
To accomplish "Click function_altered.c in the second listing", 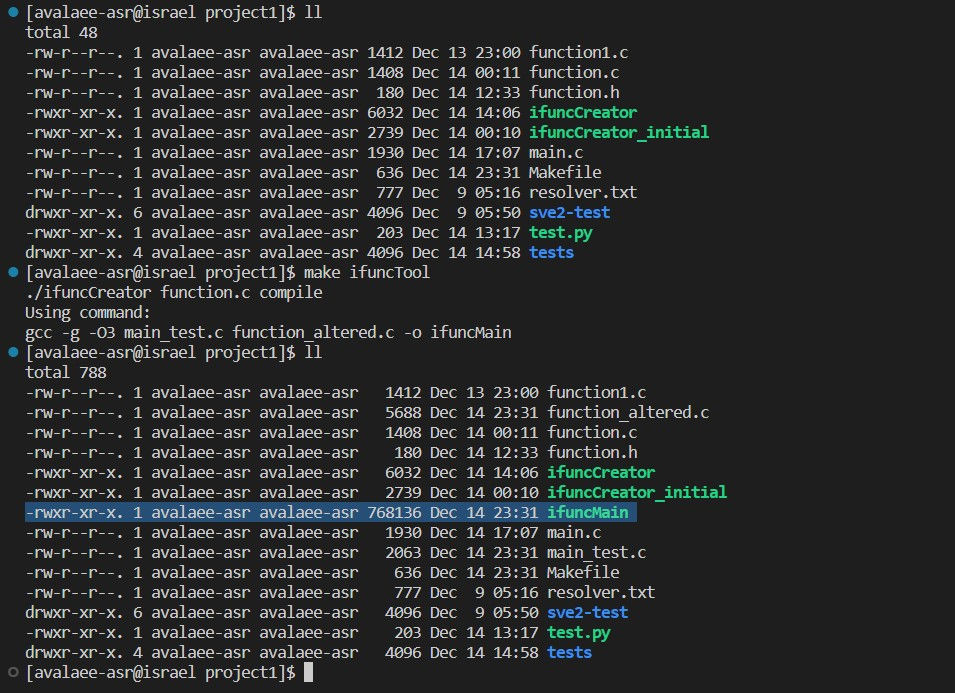I will (628, 412).
